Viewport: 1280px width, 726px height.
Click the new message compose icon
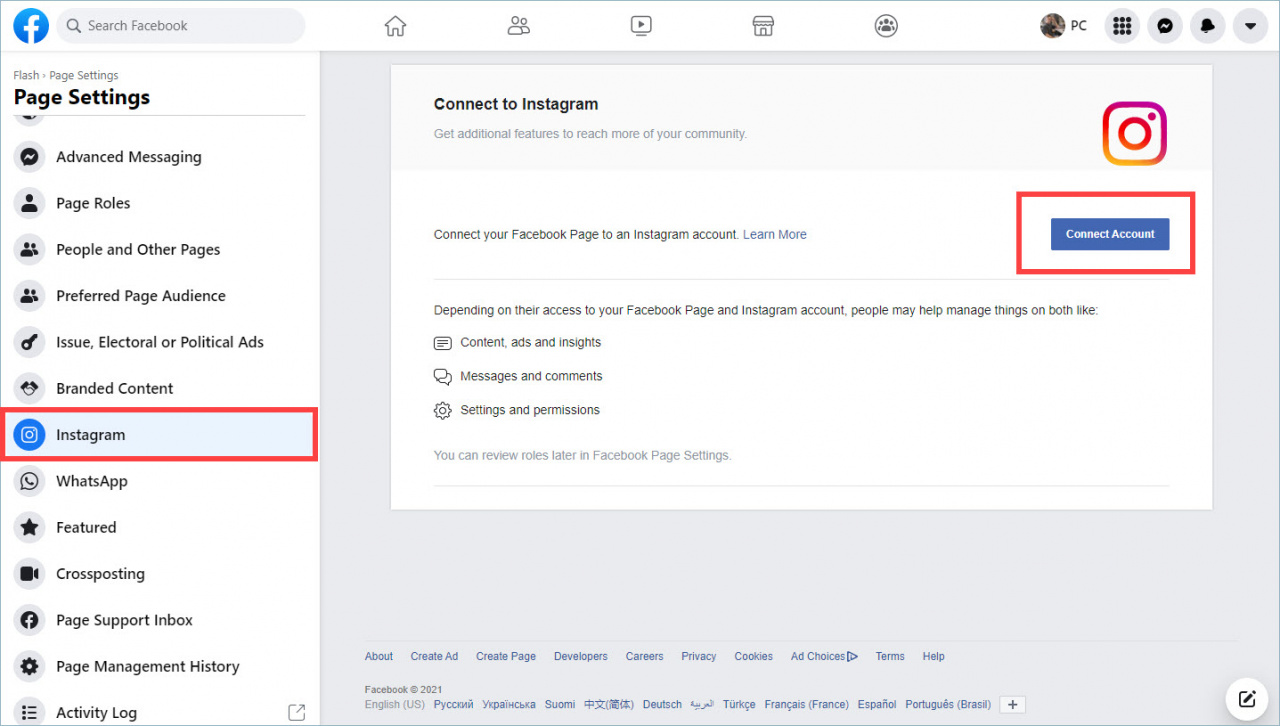(x=1246, y=698)
